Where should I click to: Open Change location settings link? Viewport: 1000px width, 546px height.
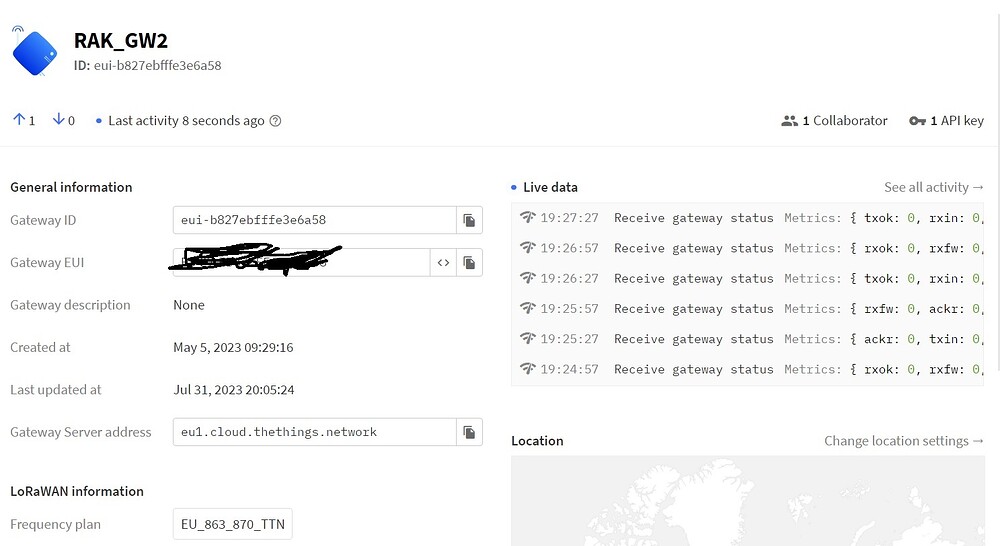904,441
